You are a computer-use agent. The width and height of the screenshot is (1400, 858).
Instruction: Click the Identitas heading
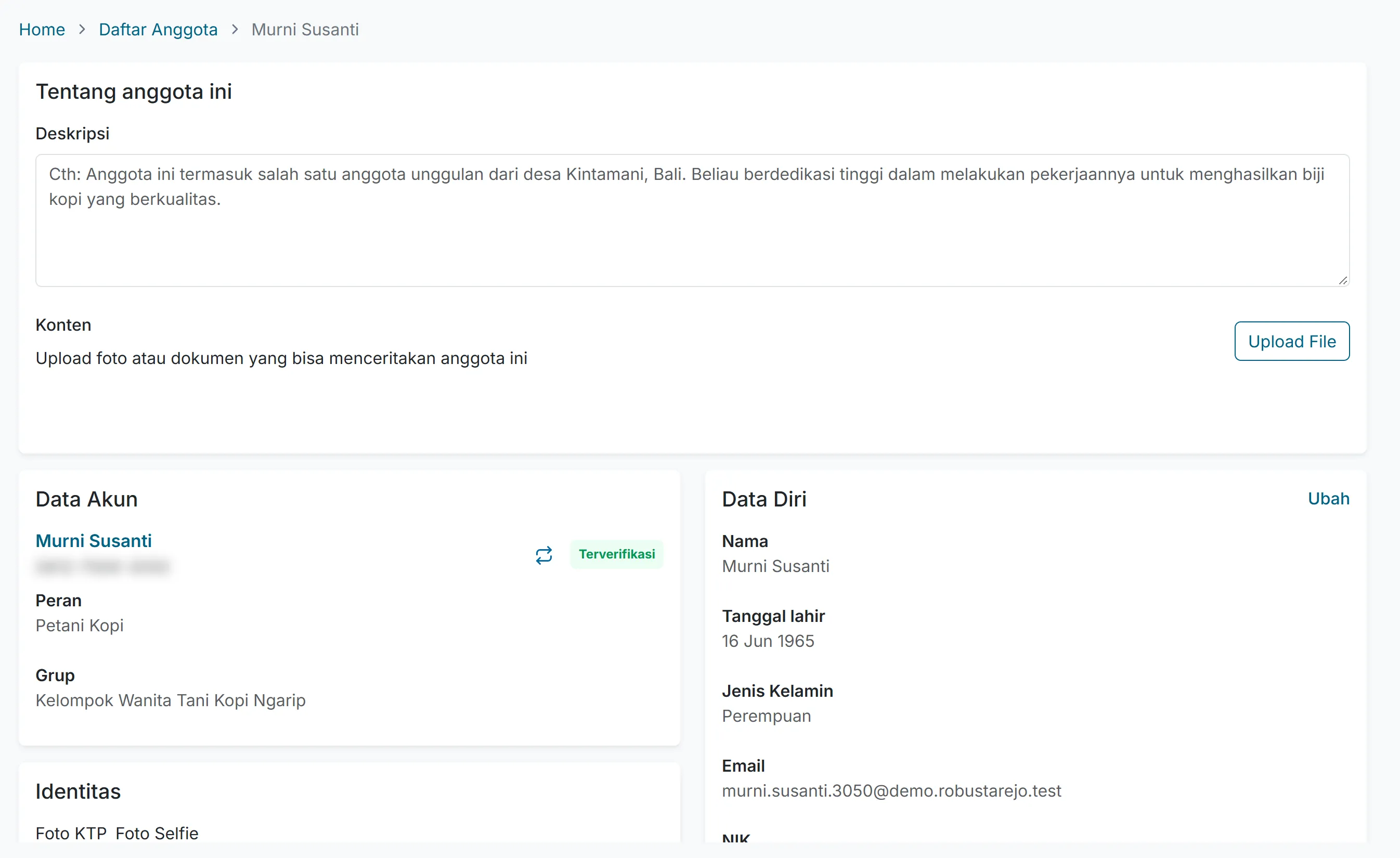[78, 791]
